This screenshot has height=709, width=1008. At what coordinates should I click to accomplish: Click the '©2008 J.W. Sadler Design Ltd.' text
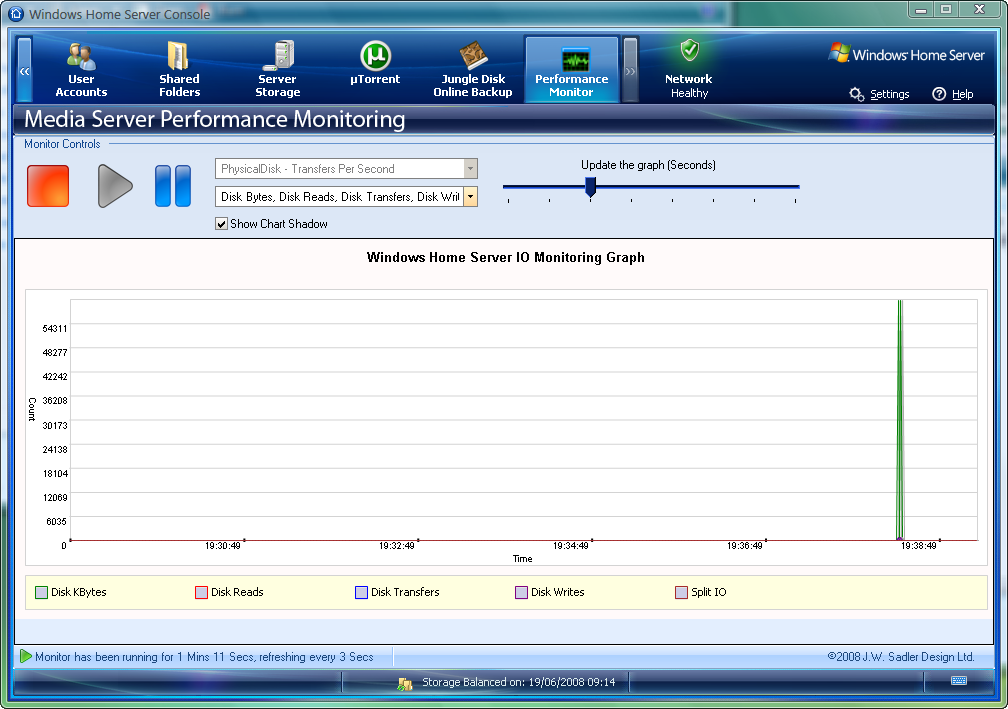901,657
